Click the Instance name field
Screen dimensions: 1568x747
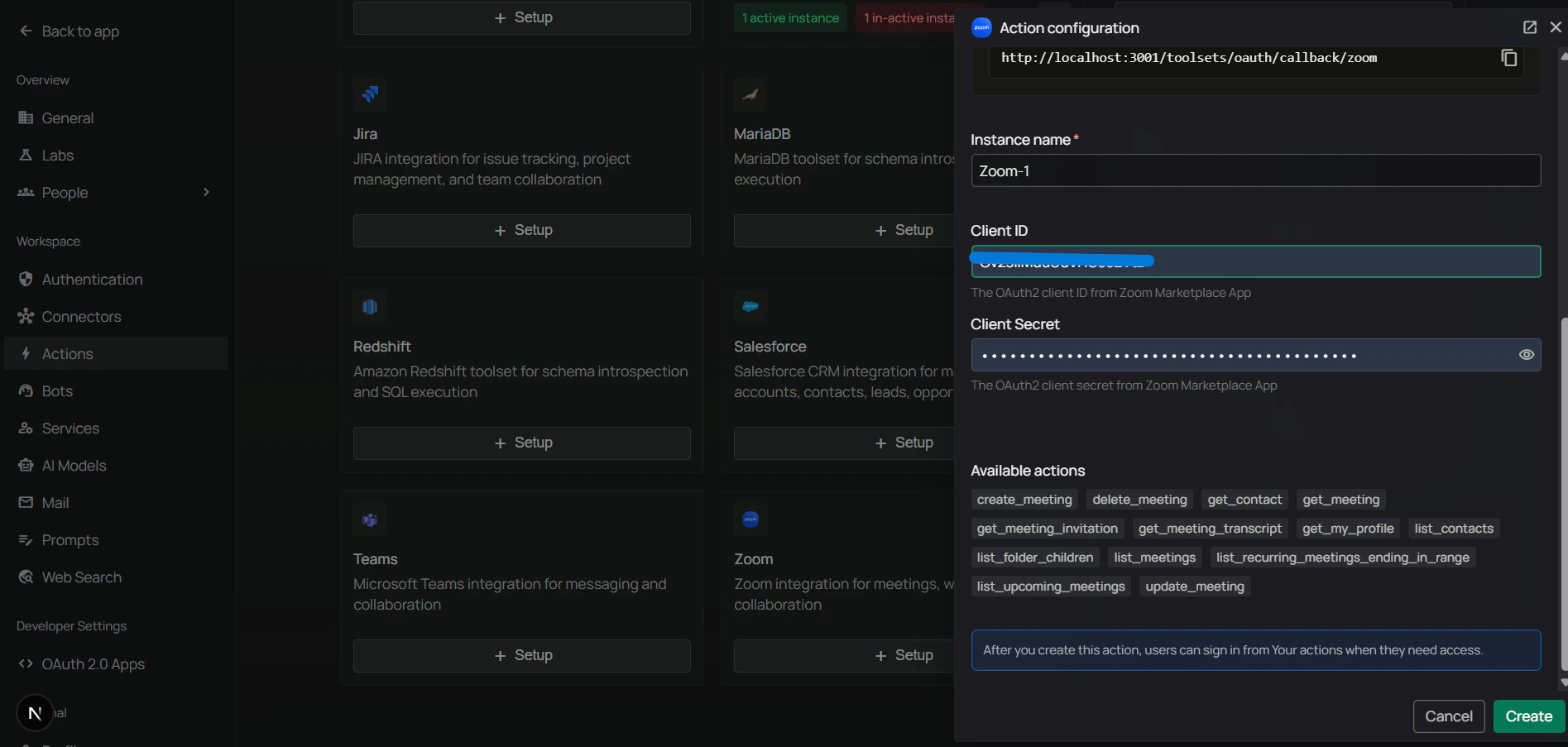coord(1255,170)
